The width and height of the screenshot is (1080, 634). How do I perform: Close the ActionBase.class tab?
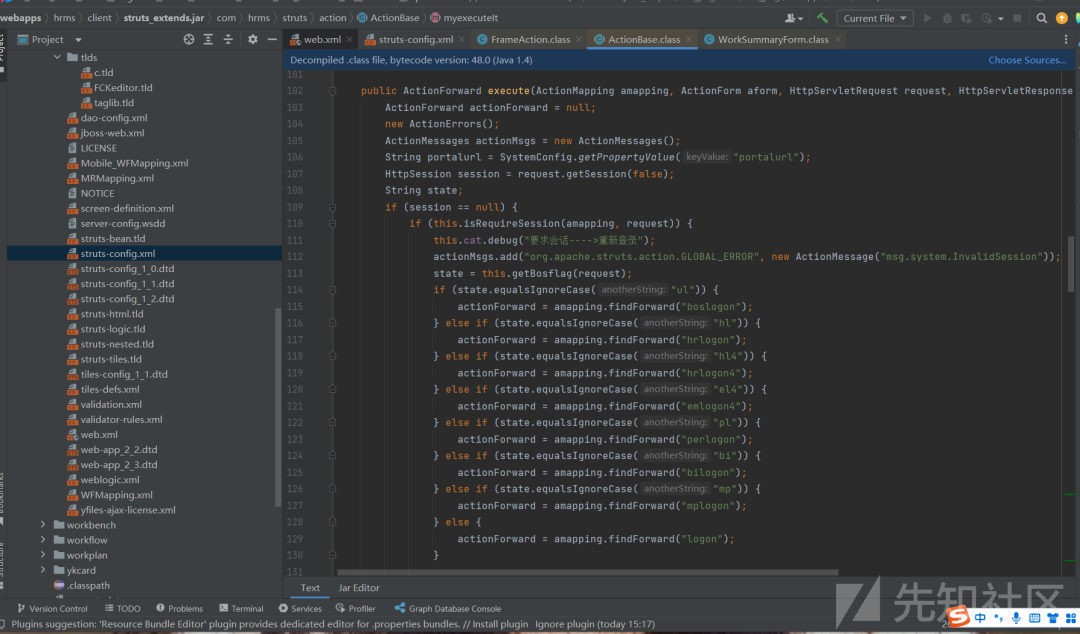tap(688, 39)
